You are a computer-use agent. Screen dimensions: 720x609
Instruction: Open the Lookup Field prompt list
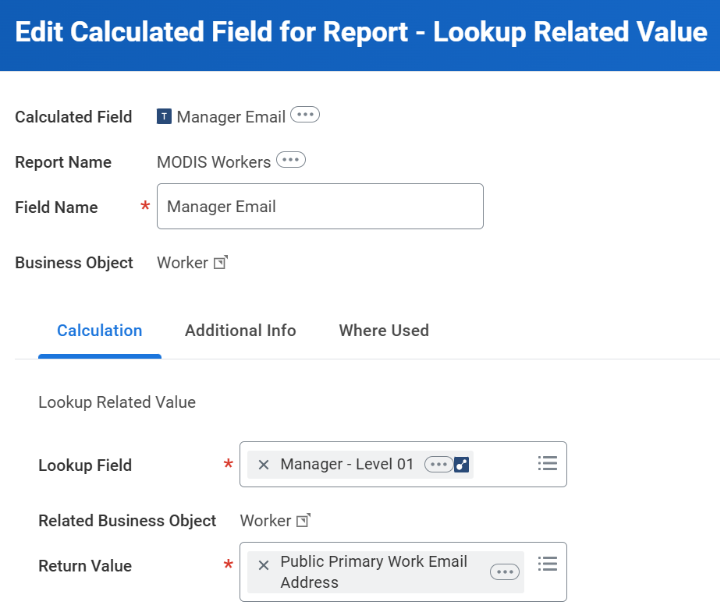547,463
